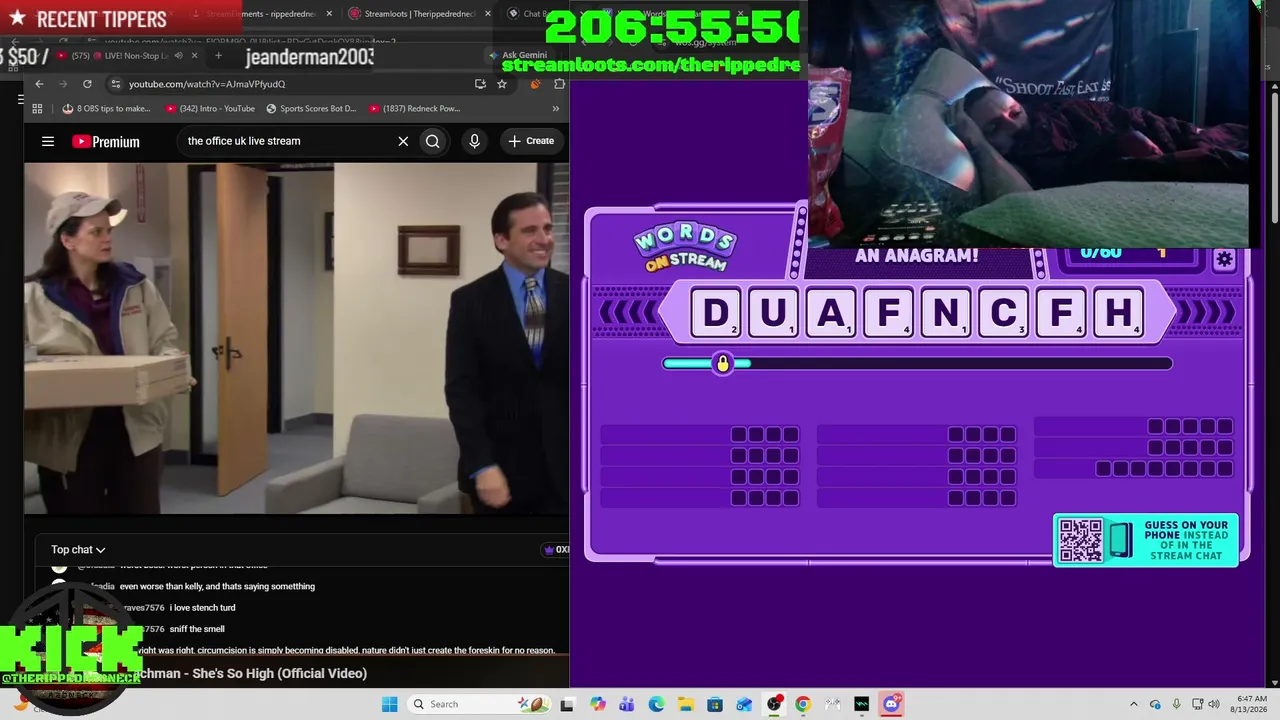Screen dimensions: 1280x720
Task: Go back in the Chrome browser
Action: click(39, 84)
